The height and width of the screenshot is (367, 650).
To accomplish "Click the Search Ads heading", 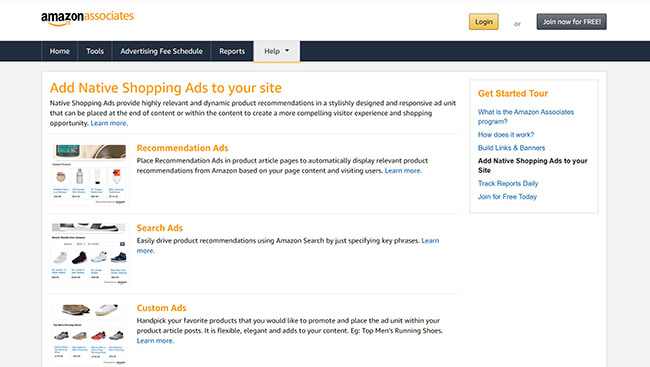I will [x=160, y=228].
